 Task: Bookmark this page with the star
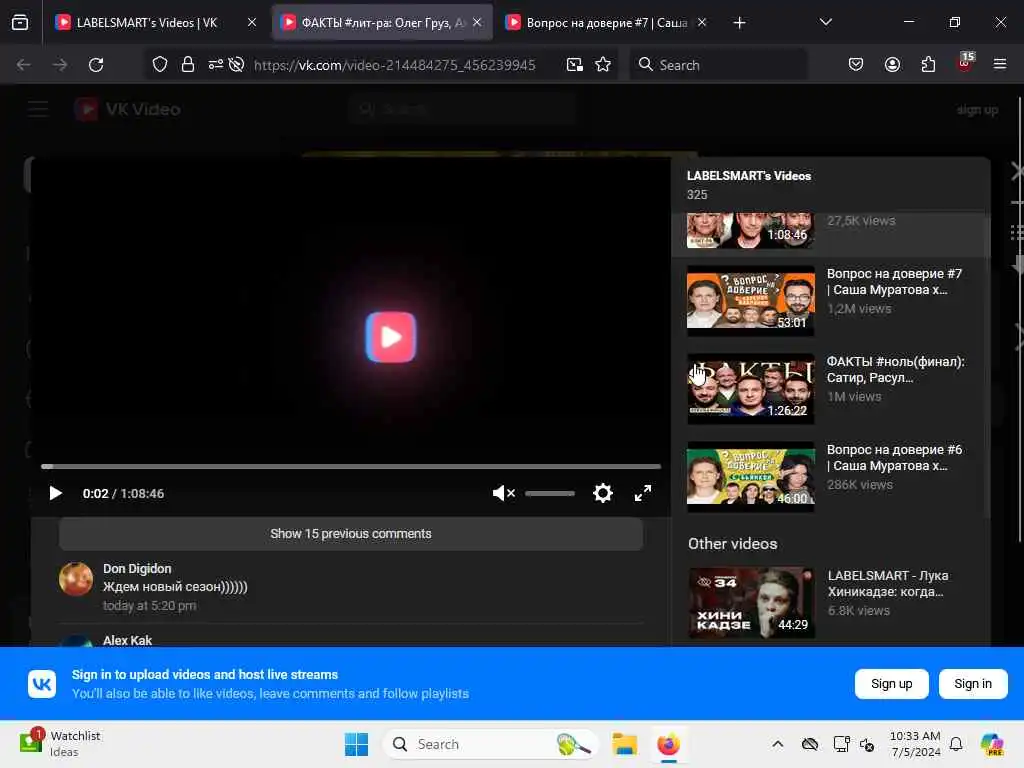[x=603, y=65]
